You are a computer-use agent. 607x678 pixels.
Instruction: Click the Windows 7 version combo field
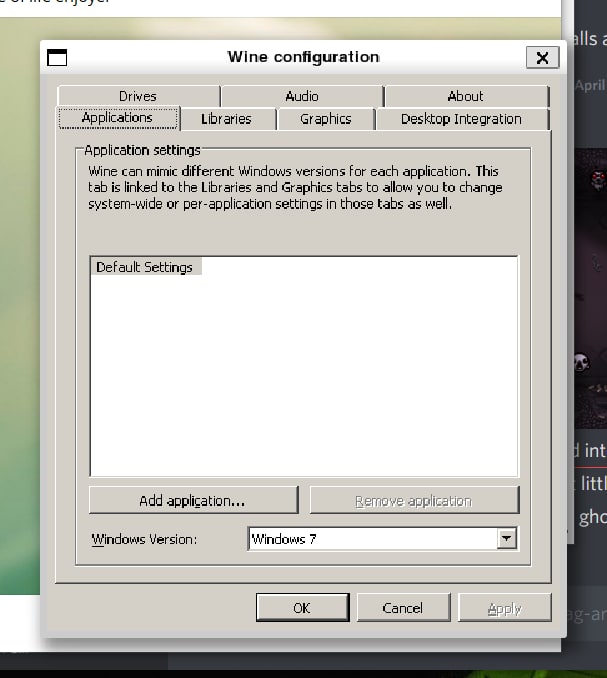[383, 539]
